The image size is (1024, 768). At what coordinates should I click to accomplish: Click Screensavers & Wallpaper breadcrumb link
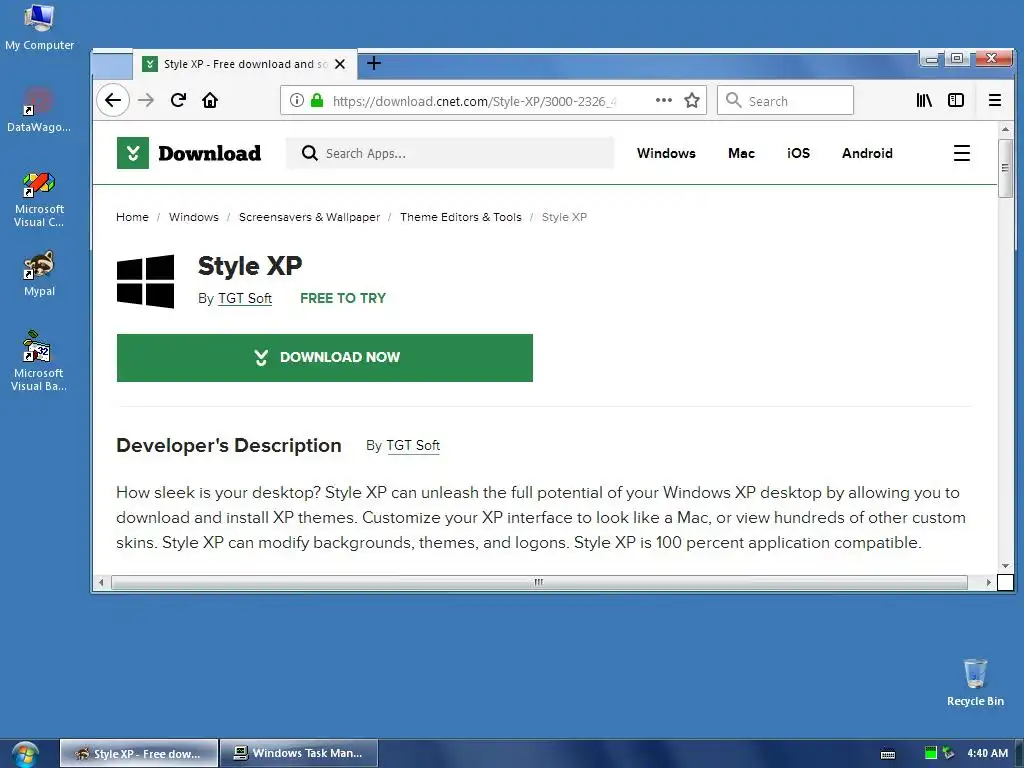309,217
